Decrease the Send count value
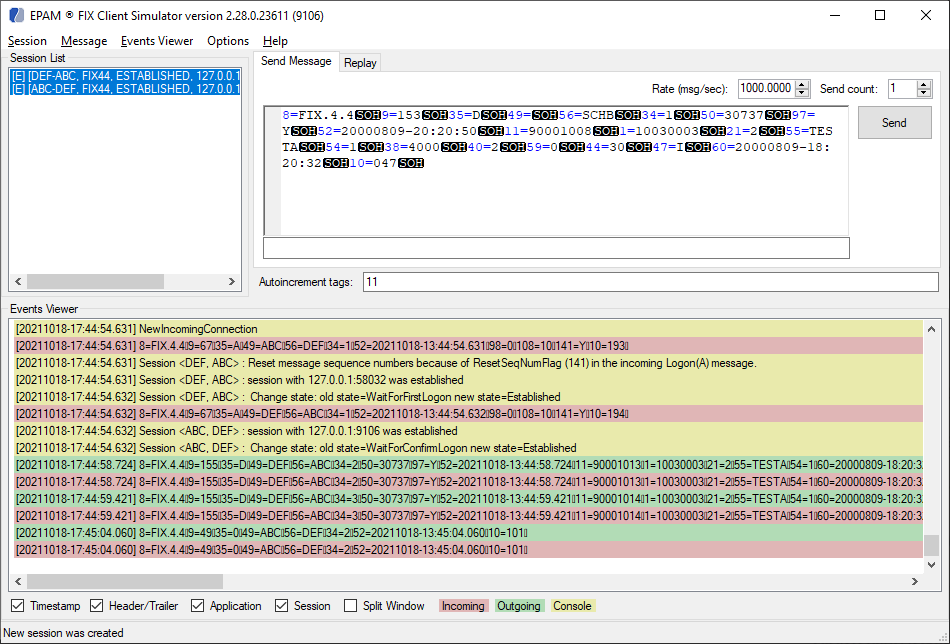The image size is (950, 644). [924, 93]
